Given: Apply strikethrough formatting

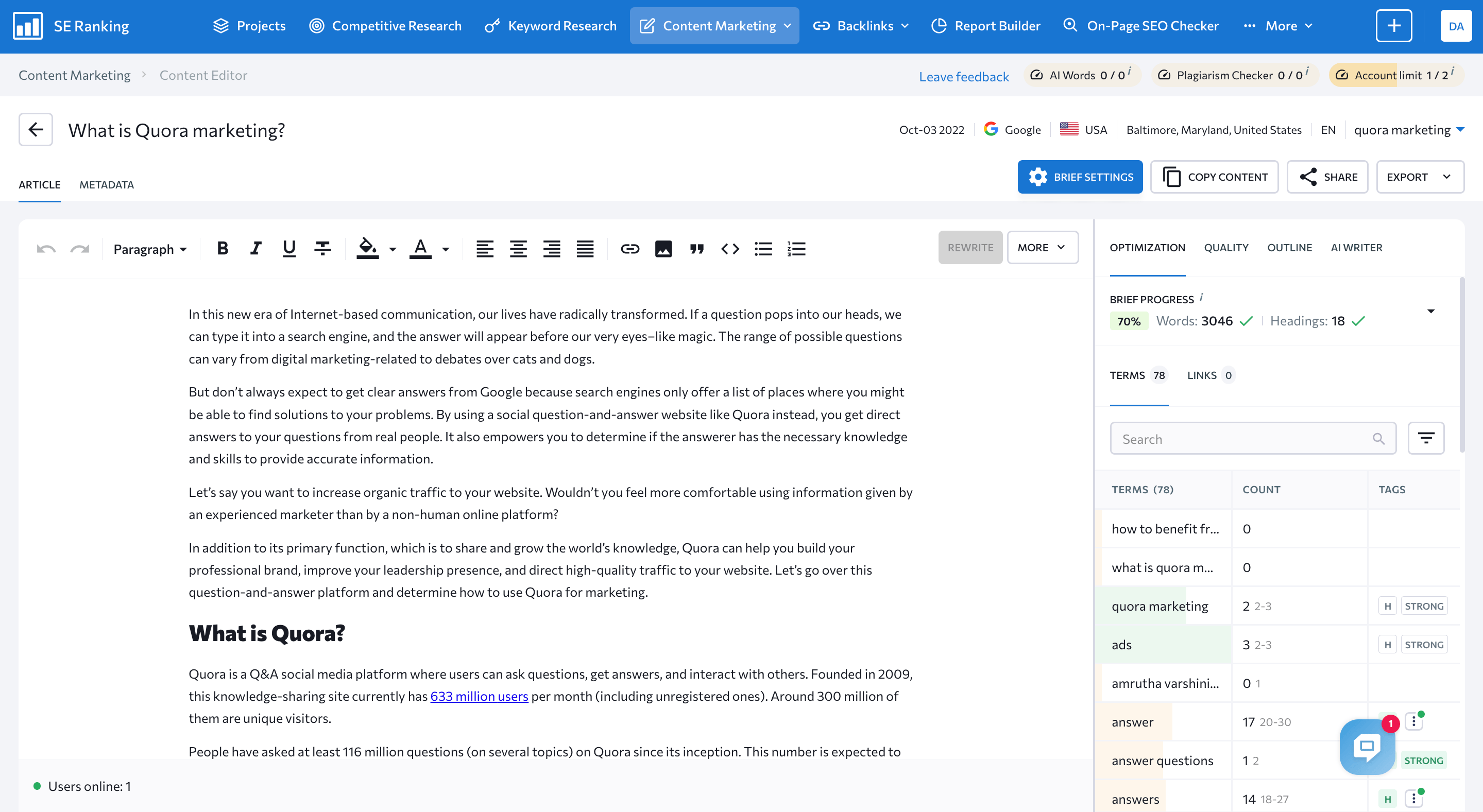Looking at the screenshot, I should (x=322, y=248).
